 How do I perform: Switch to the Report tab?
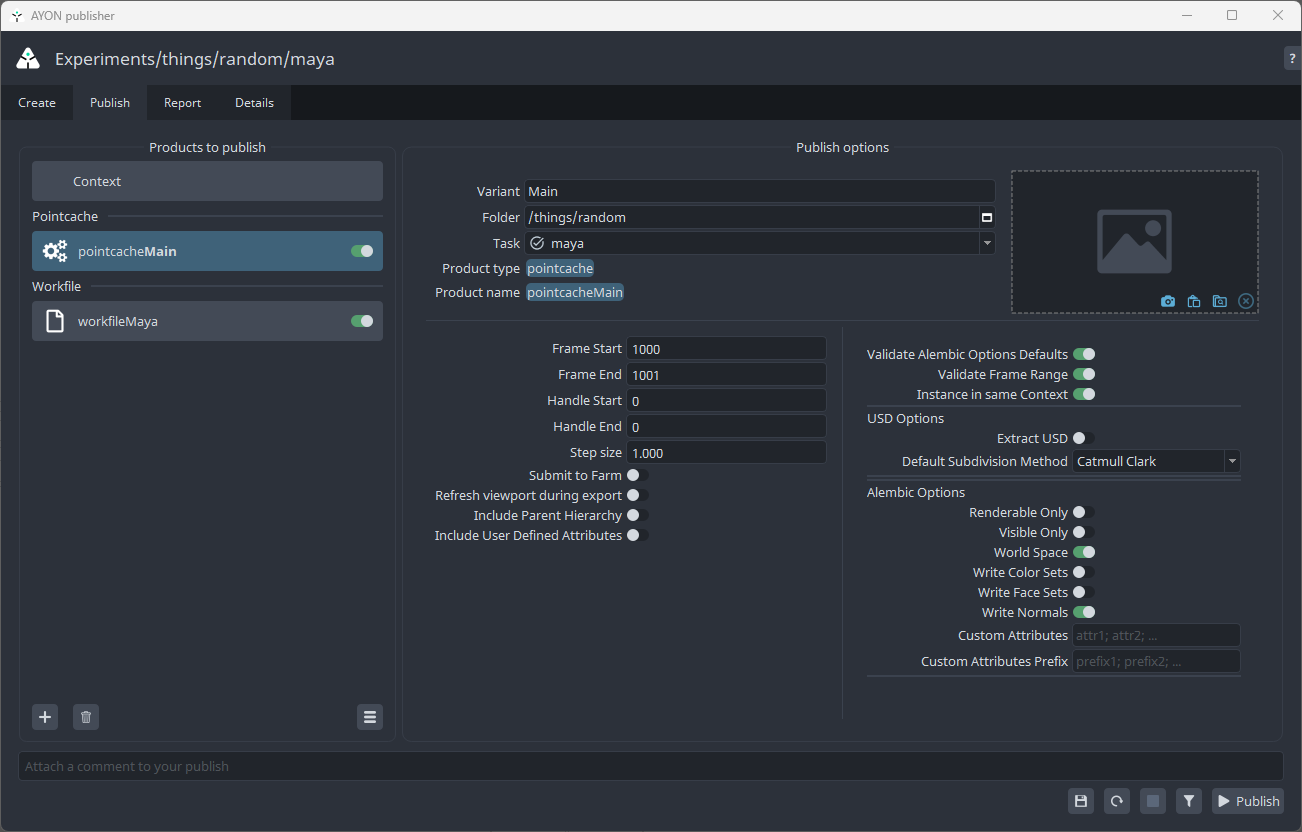pyautogui.click(x=182, y=103)
